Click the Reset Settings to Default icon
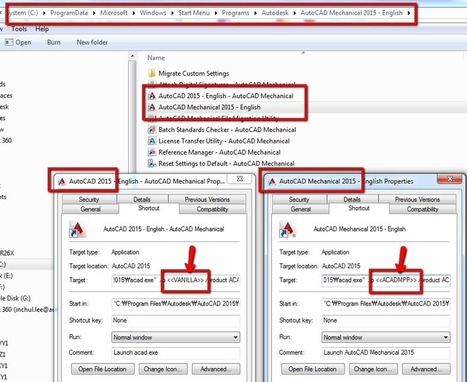This screenshot has height=382, width=467. coord(152,164)
